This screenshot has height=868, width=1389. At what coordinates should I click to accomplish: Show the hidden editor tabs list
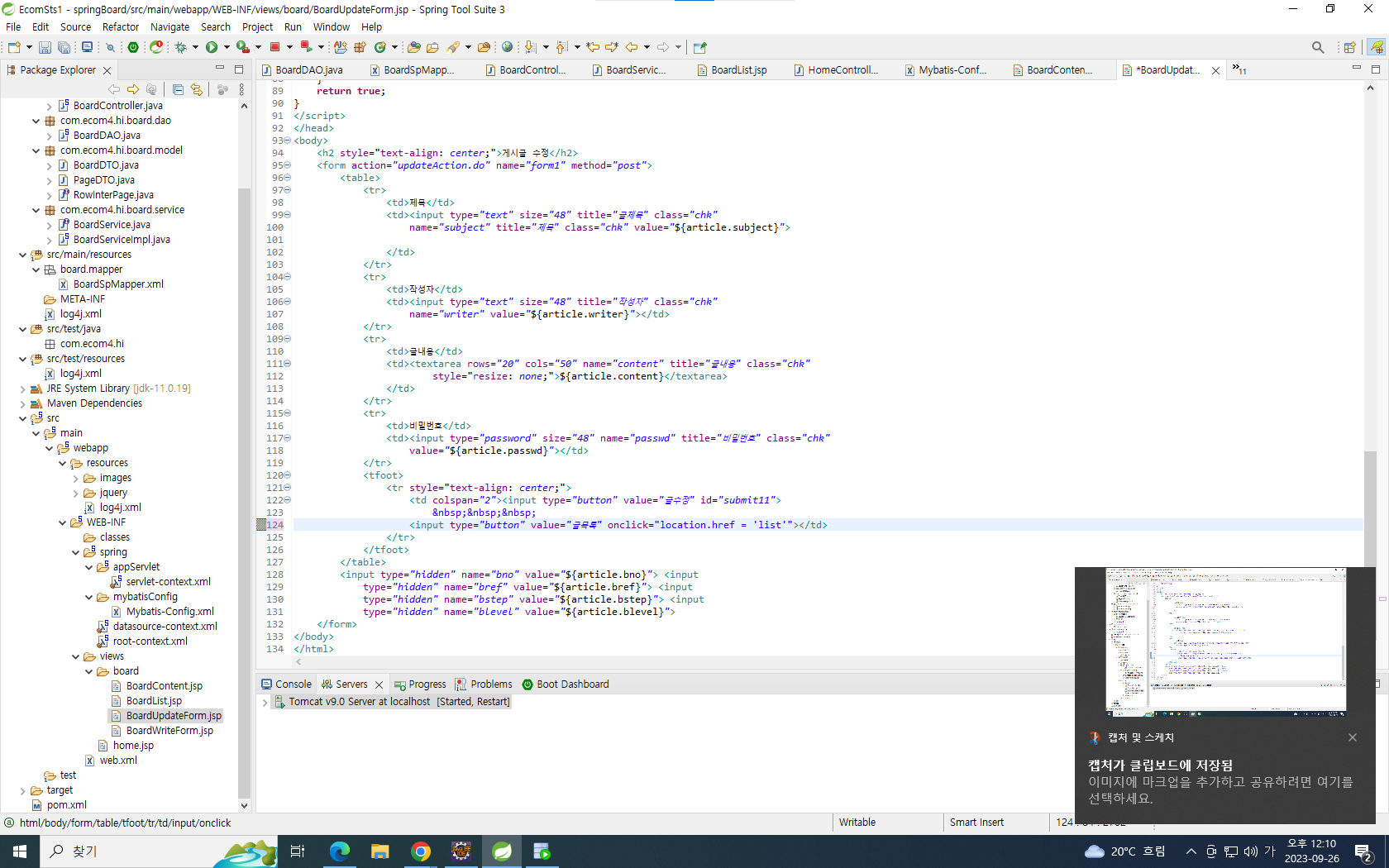(x=1239, y=69)
